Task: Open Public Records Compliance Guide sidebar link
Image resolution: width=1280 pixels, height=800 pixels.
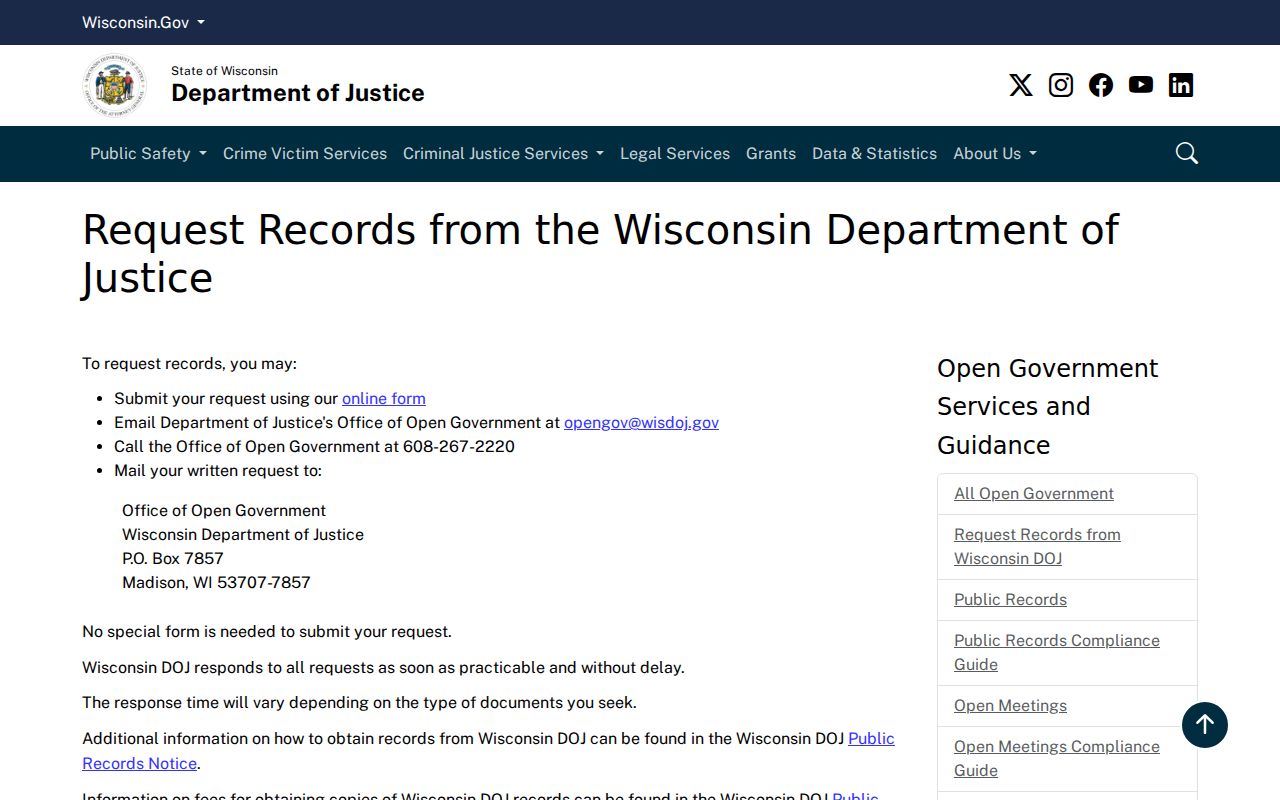Action: pyautogui.click(x=1057, y=652)
